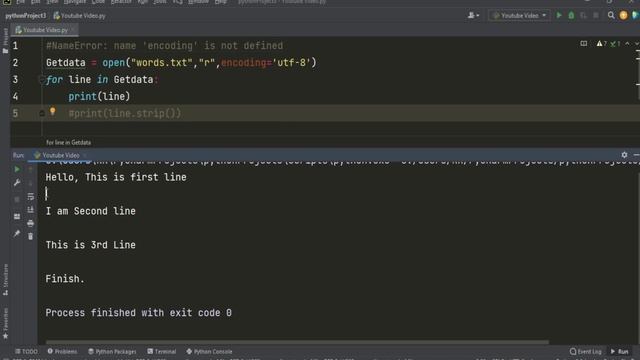Restore layout icon in Run panel
The image size is (640, 360).
(17, 216)
